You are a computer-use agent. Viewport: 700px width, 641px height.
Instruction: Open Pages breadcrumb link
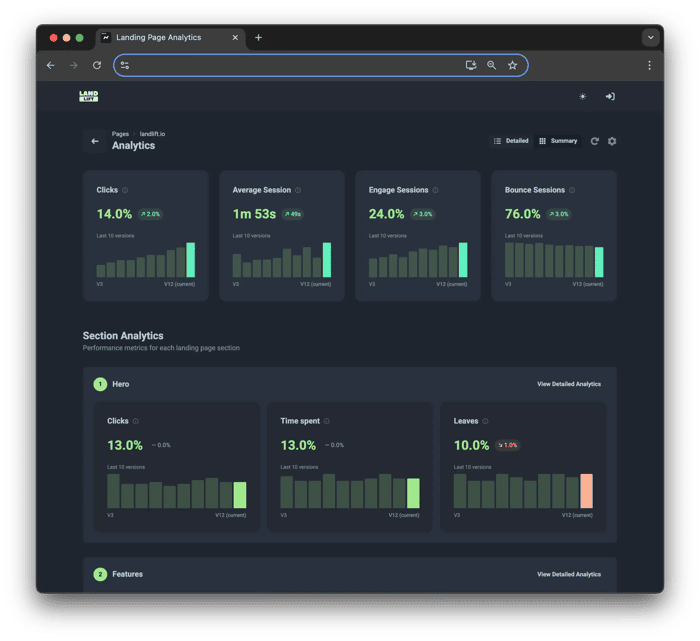120,134
